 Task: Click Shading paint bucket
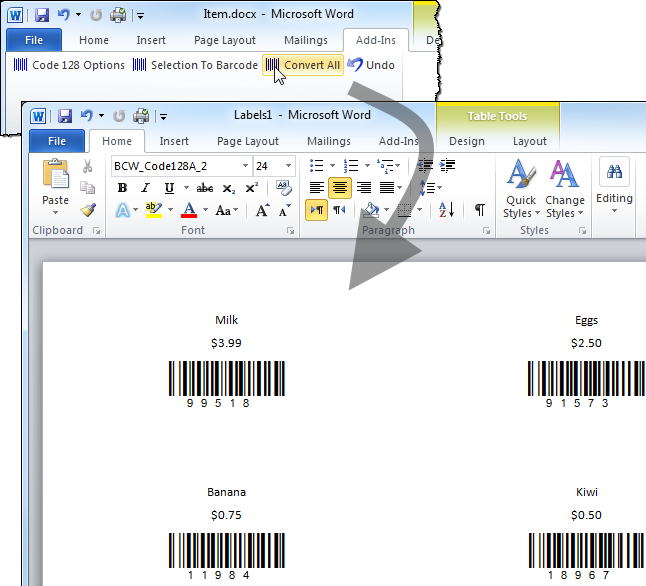[x=371, y=210]
